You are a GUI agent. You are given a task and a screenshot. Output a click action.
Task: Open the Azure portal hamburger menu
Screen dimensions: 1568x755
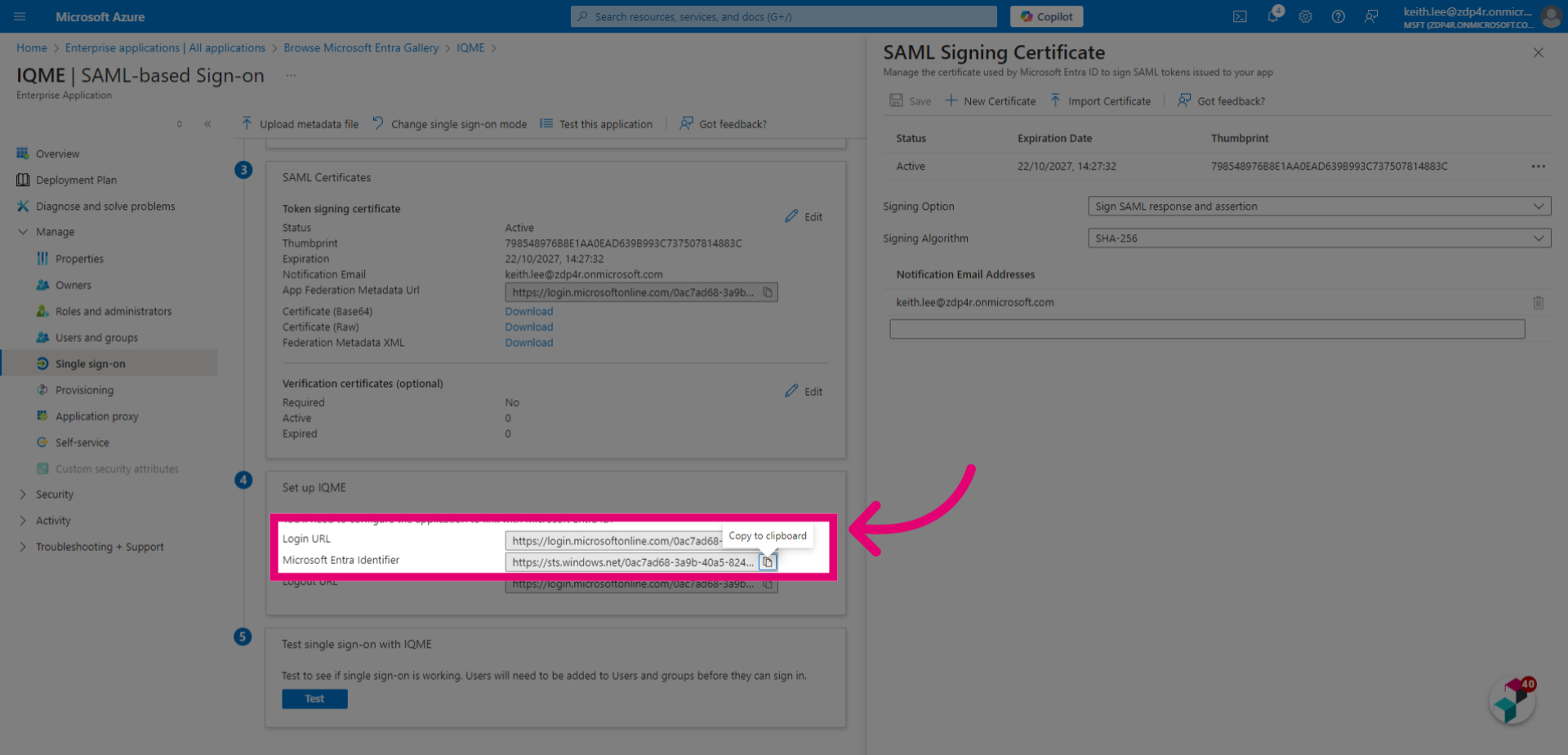[20, 16]
